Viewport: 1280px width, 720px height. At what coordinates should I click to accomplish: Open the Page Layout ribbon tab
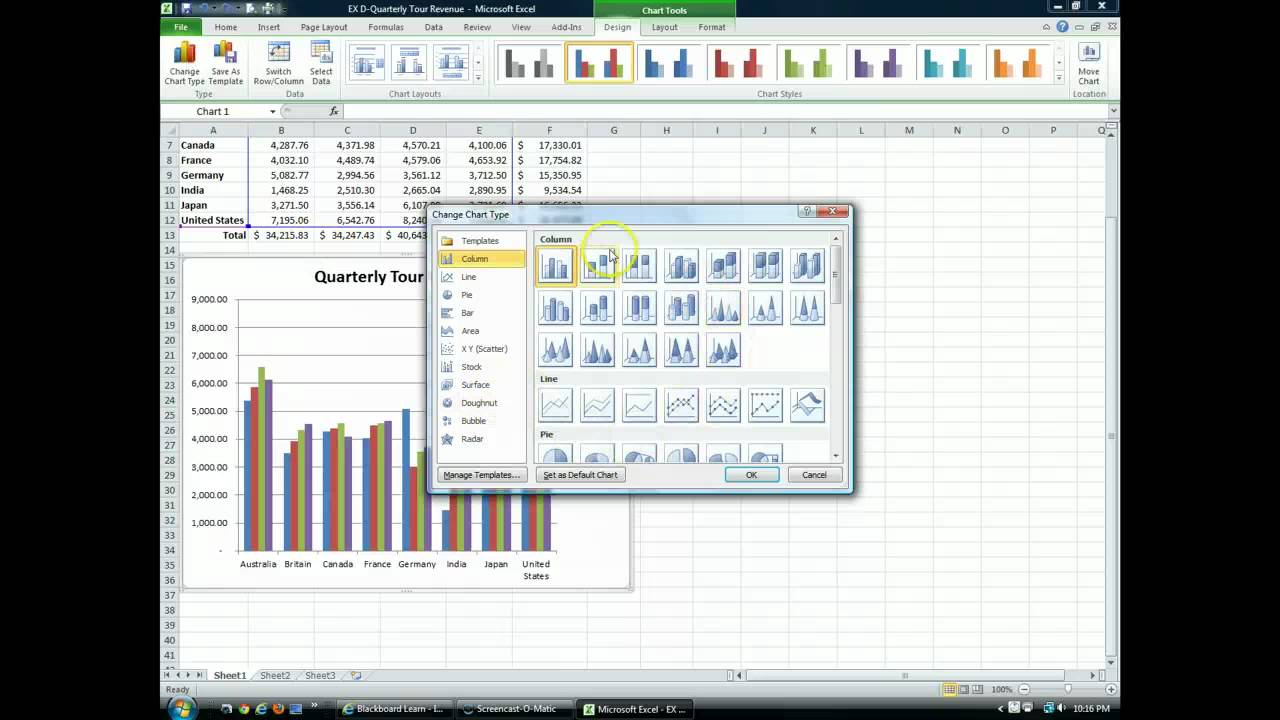click(324, 27)
